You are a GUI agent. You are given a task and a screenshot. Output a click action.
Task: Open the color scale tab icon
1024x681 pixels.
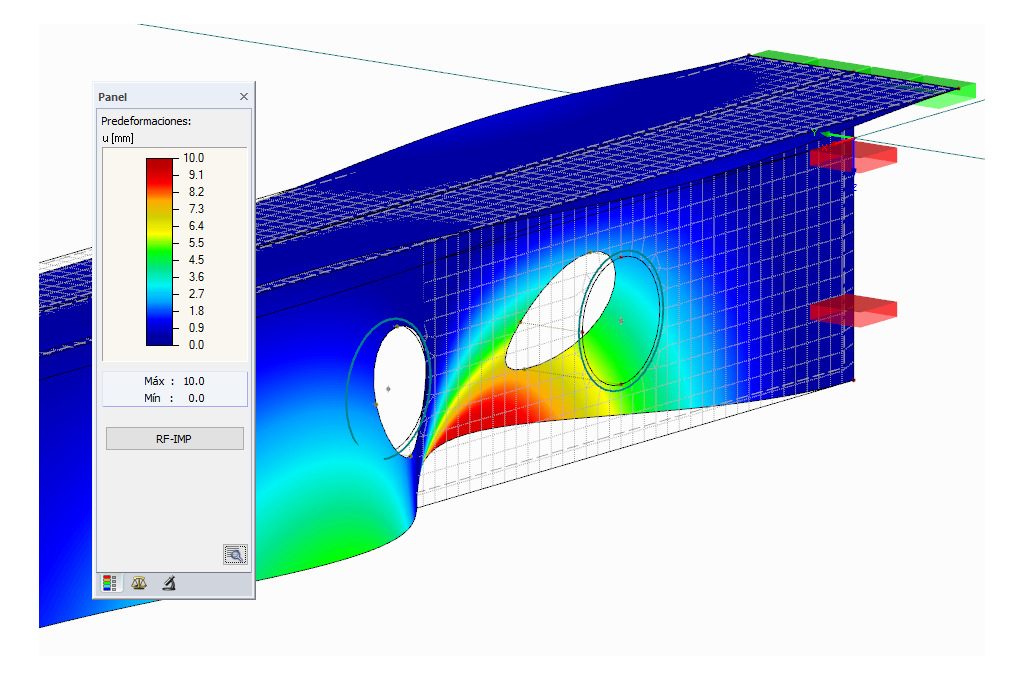click(x=110, y=583)
